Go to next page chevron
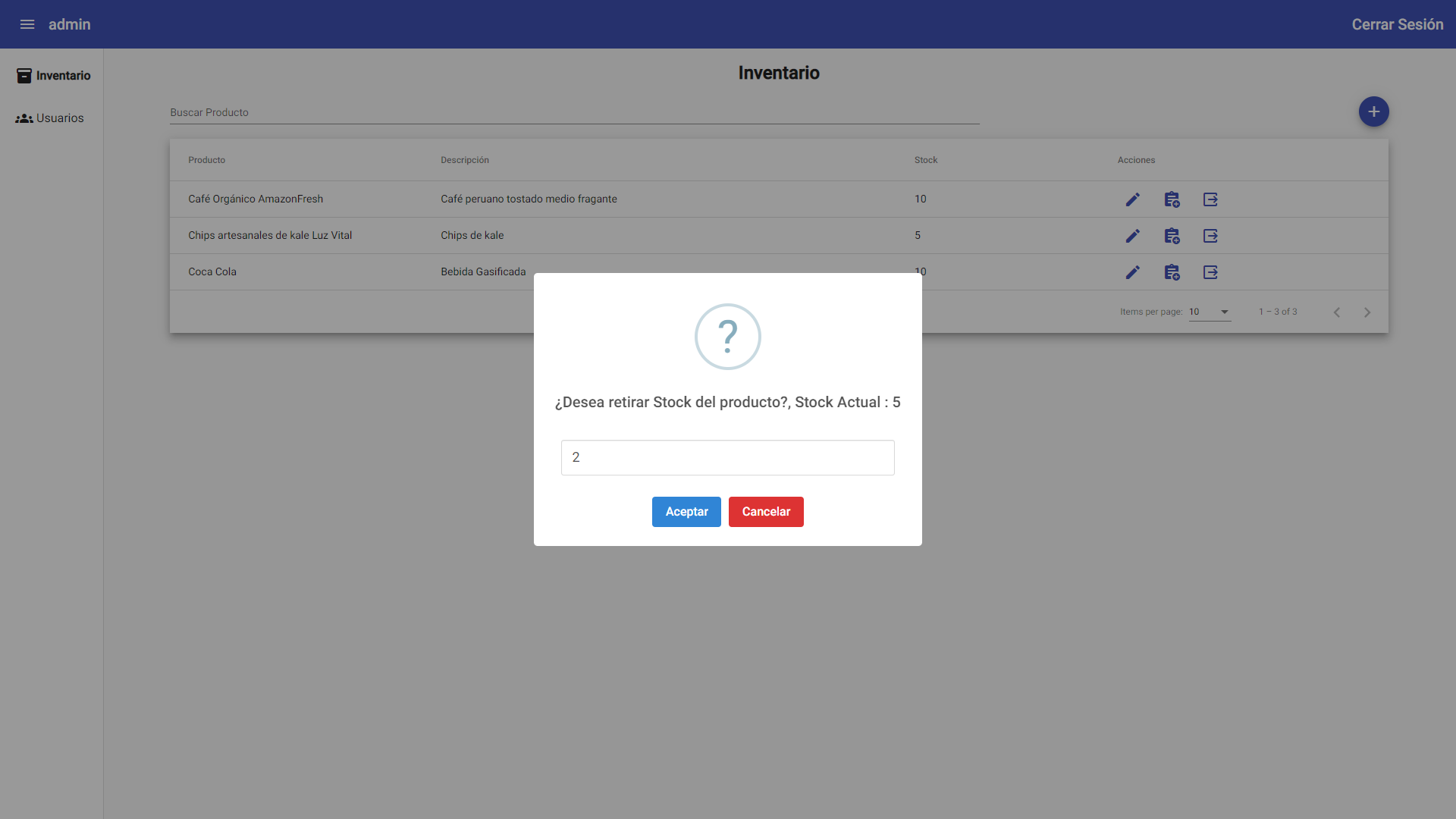Image resolution: width=1456 pixels, height=819 pixels. (x=1367, y=312)
